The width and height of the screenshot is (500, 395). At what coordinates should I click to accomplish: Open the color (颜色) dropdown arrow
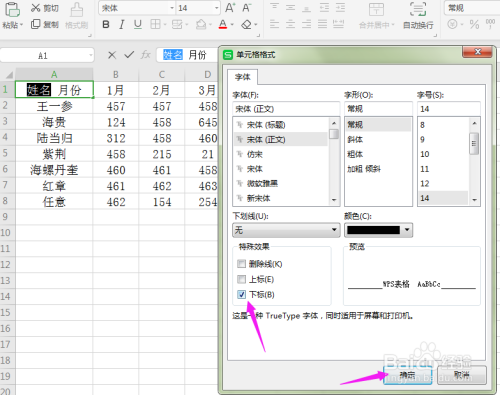(407, 230)
